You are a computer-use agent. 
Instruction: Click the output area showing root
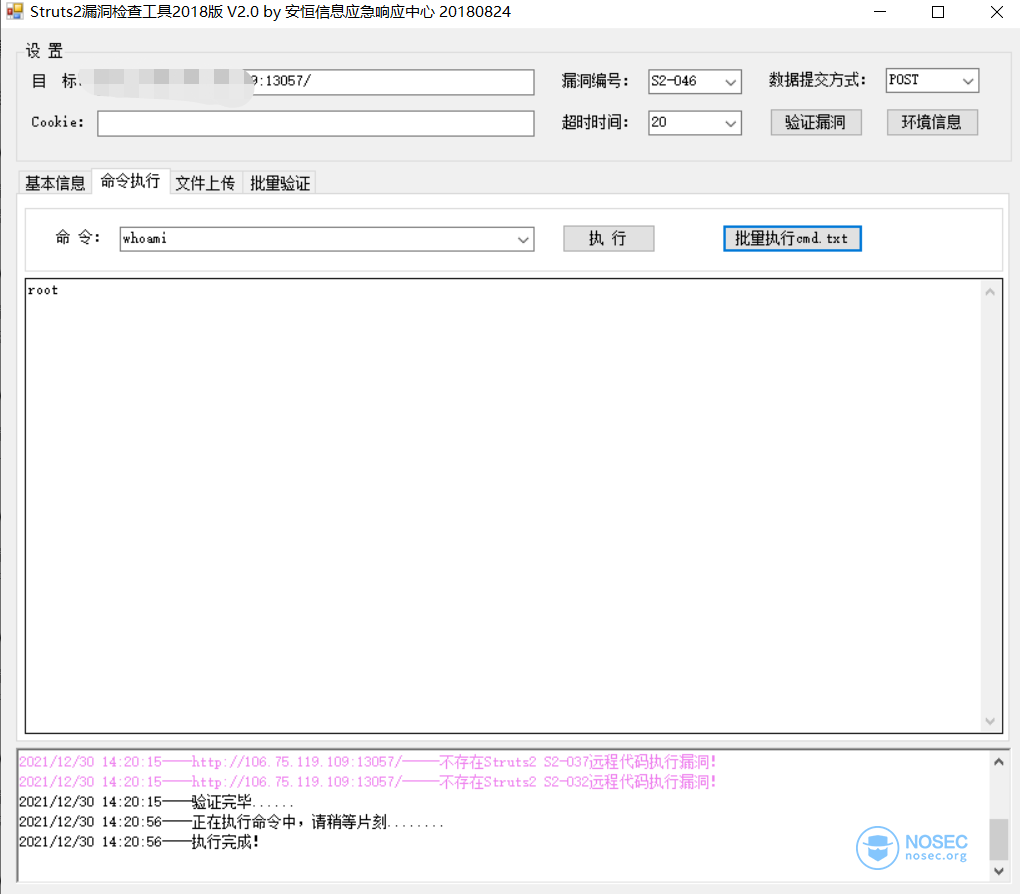[503, 506]
